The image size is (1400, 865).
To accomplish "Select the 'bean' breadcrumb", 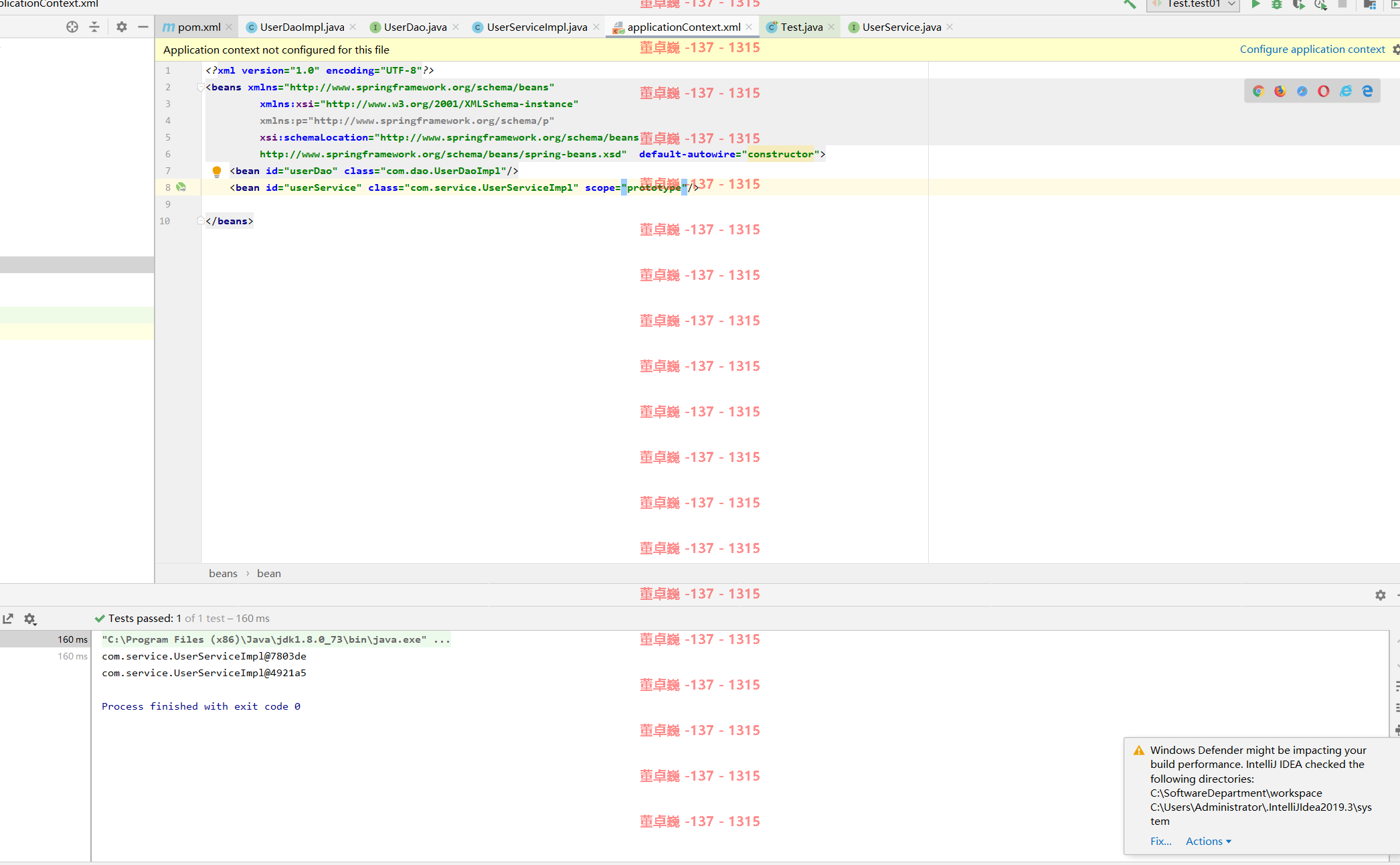I will tap(269, 574).
